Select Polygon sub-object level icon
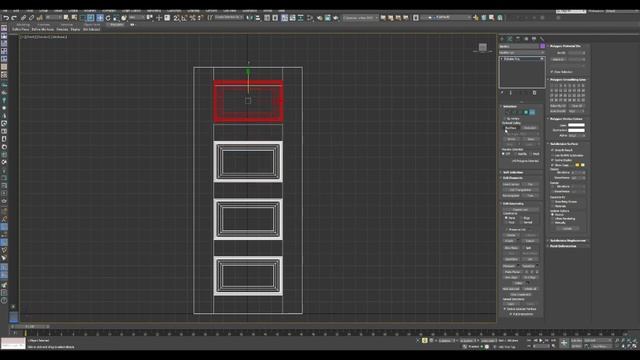 pos(526,112)
